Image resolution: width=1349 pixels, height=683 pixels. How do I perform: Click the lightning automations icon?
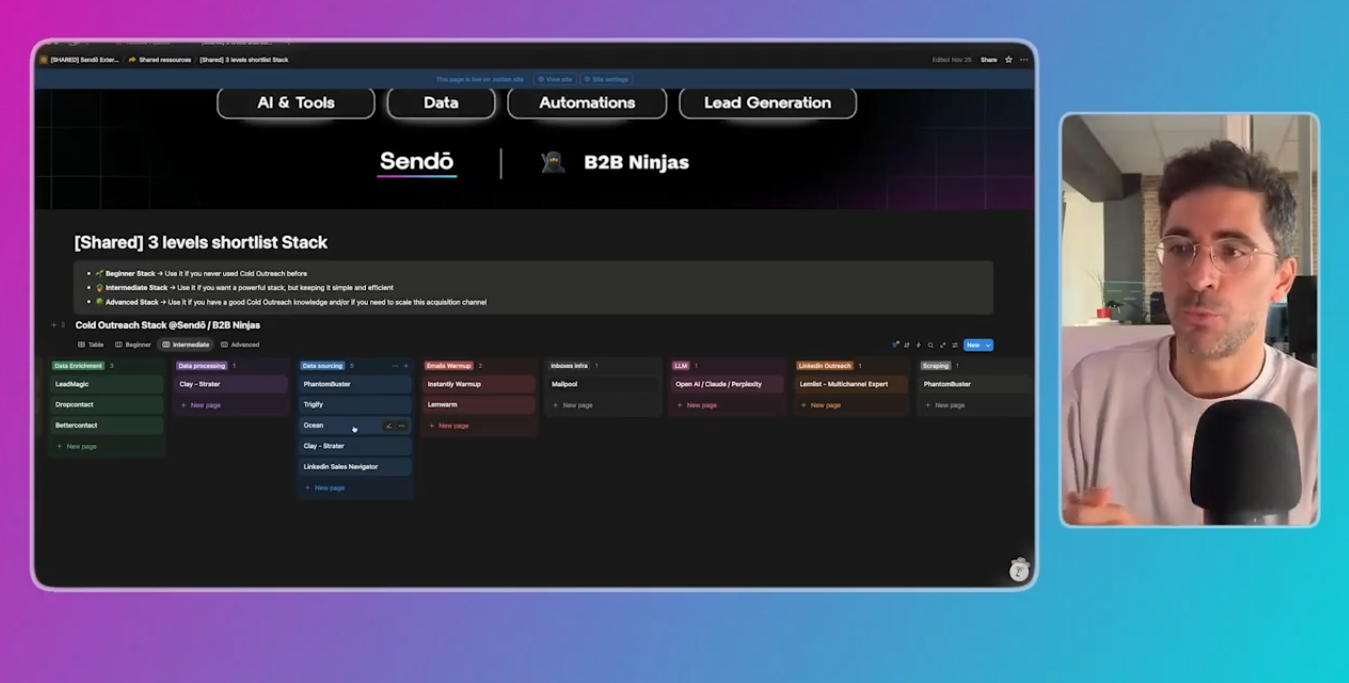click(919, 345)
